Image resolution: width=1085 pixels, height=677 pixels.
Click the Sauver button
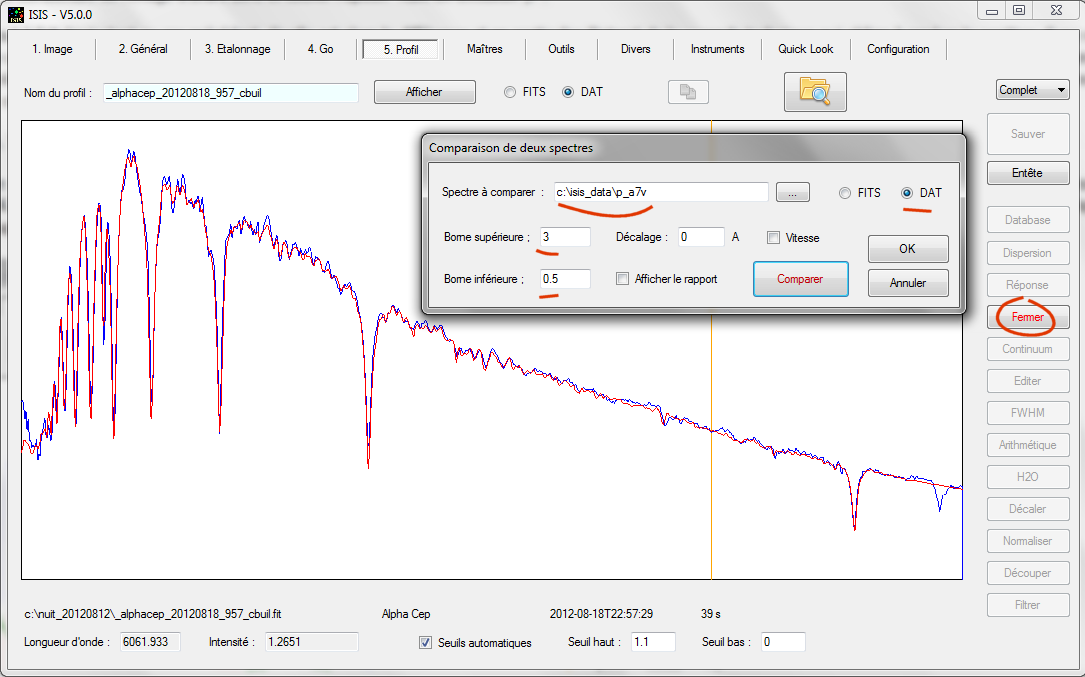coord(1028,134)
